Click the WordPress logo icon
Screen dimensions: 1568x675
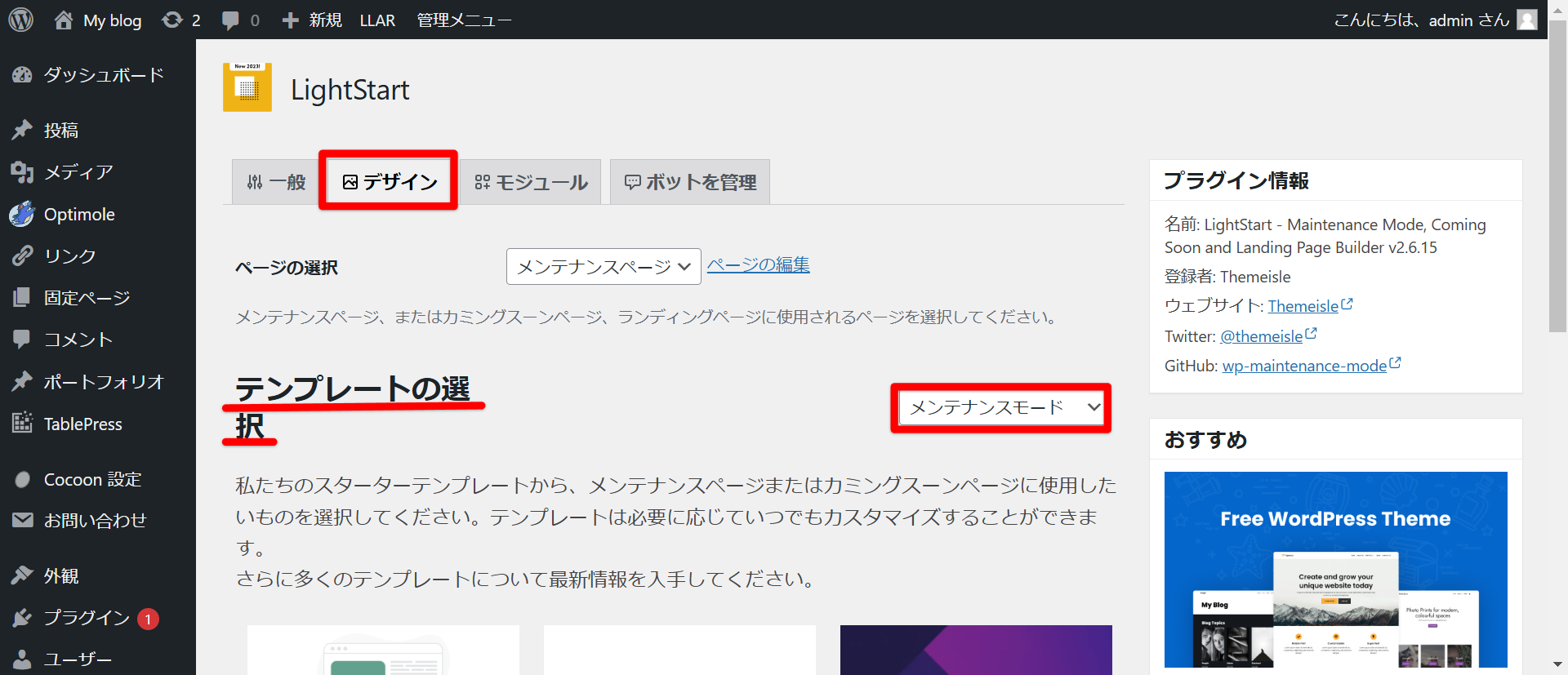(20, 20)
